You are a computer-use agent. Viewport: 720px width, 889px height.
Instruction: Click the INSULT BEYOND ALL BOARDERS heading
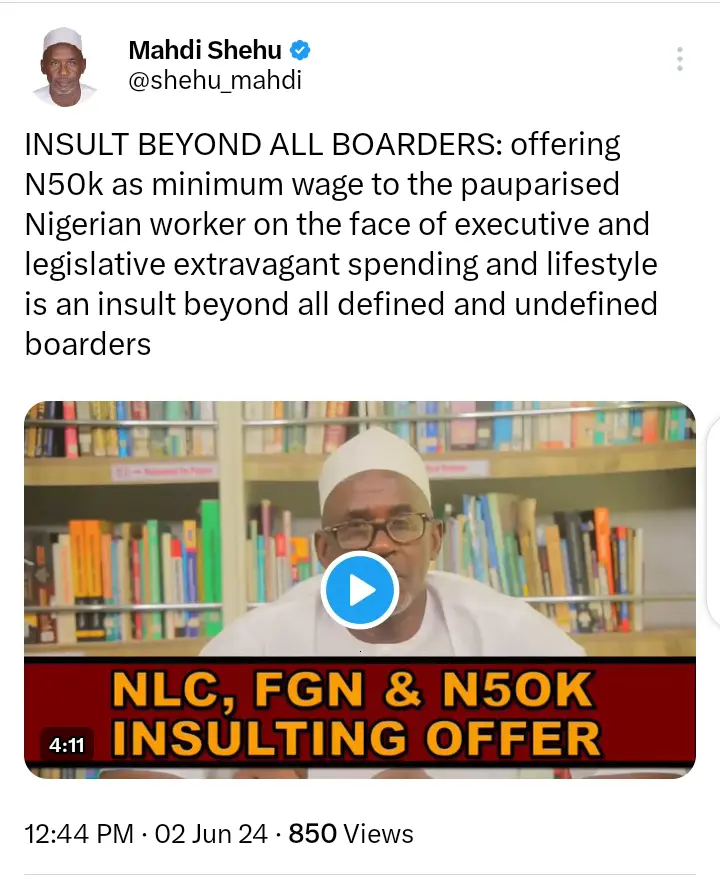pyautogui.click(x=263, y=145)
